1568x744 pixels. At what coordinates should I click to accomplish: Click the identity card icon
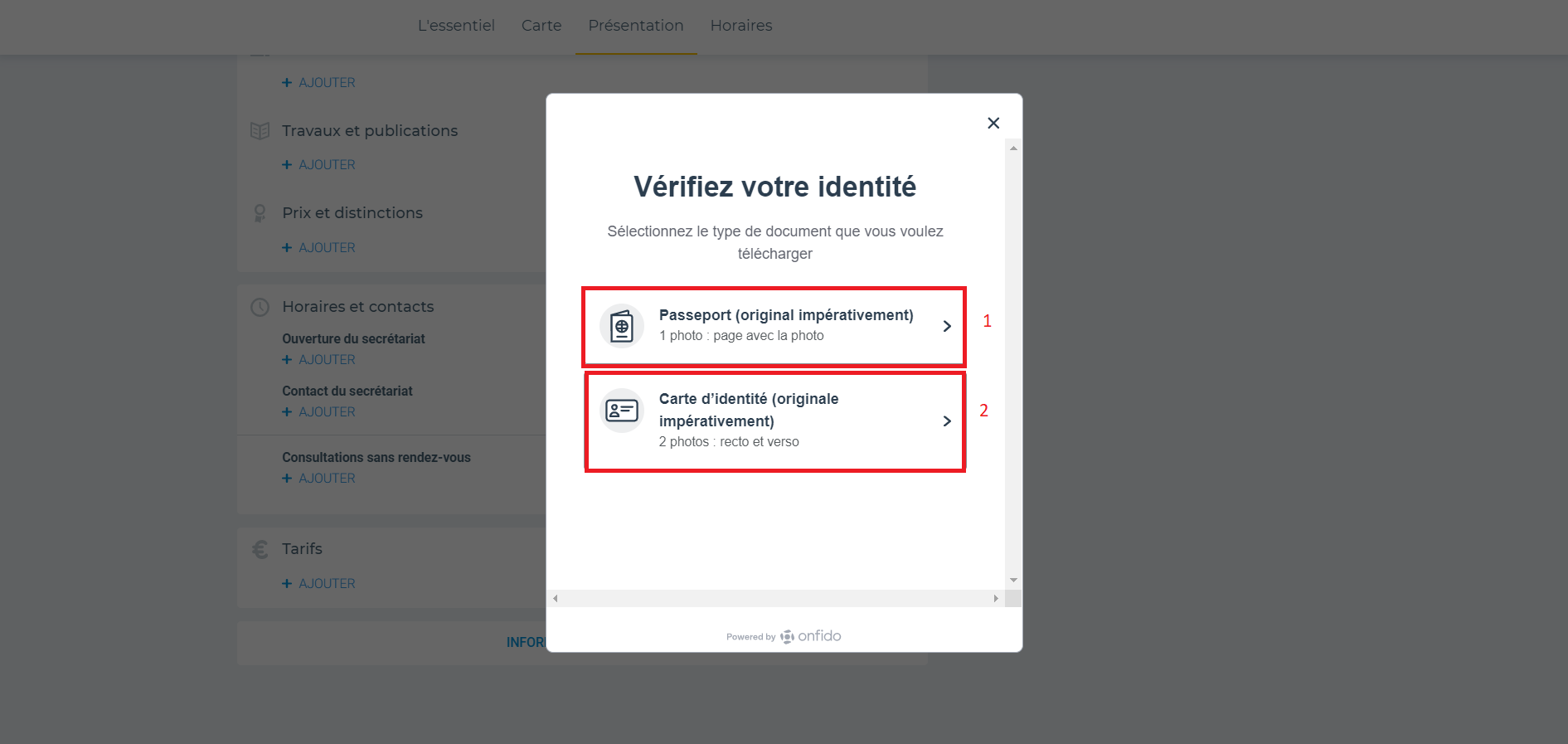622,411
